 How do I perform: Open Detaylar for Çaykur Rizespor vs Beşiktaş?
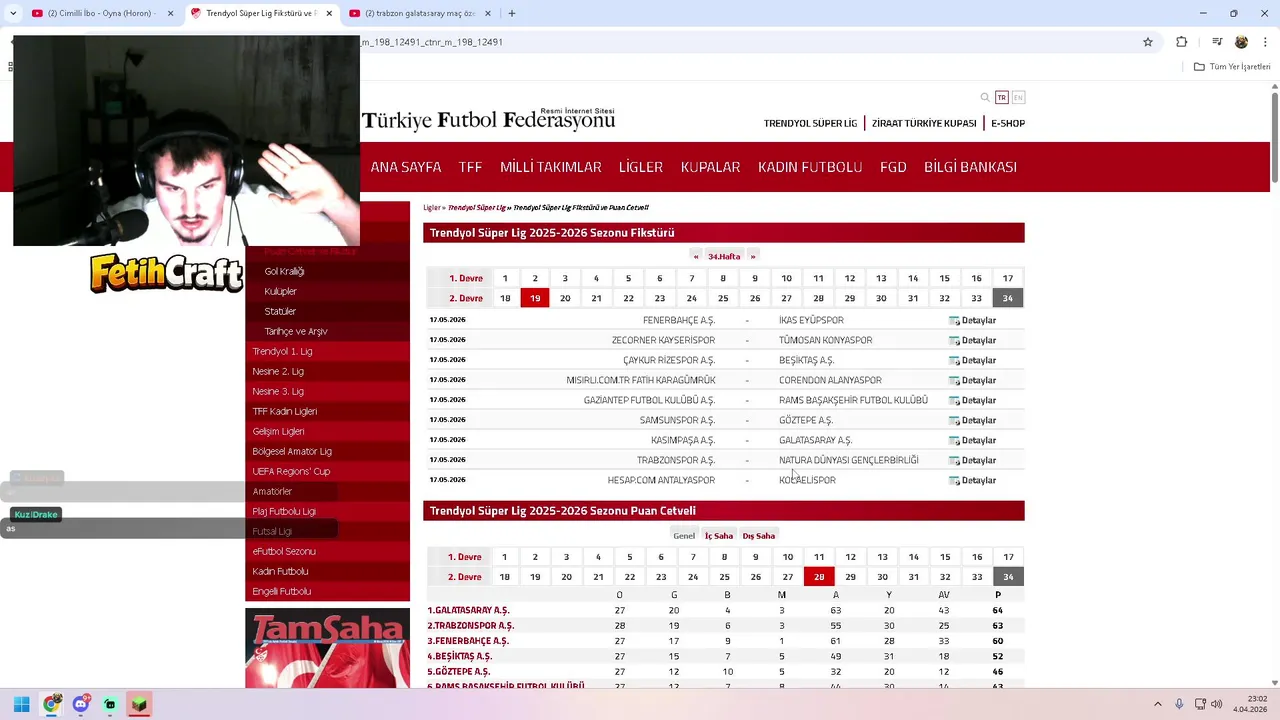click(972, 360)
